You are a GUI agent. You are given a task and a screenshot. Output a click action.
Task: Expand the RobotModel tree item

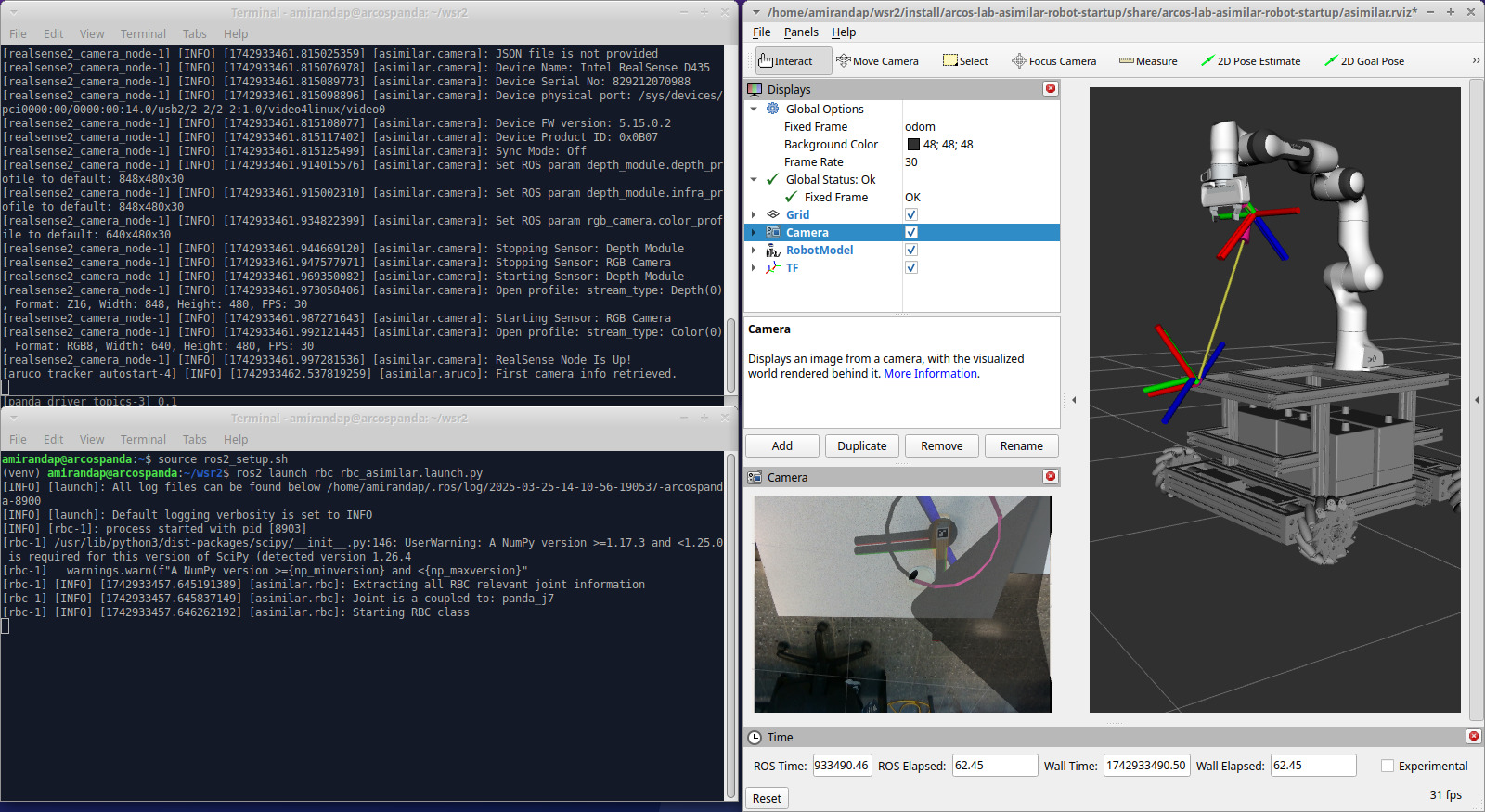pos(754,251)
